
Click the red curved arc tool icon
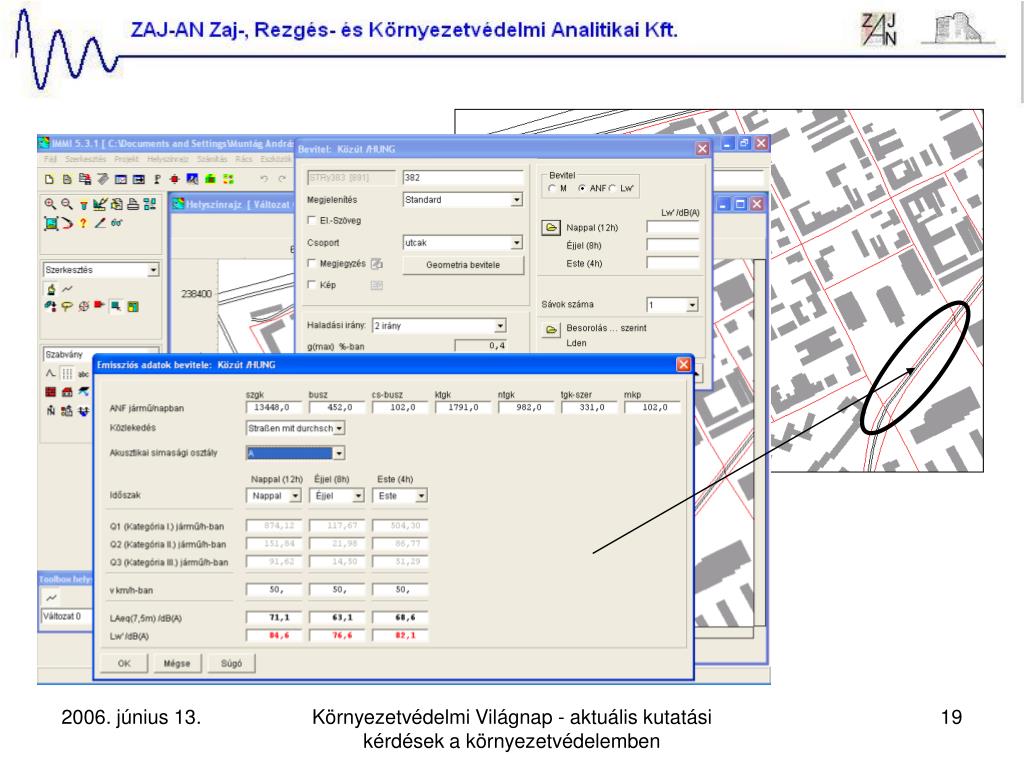pyautogui.click(x=67, y=223)
